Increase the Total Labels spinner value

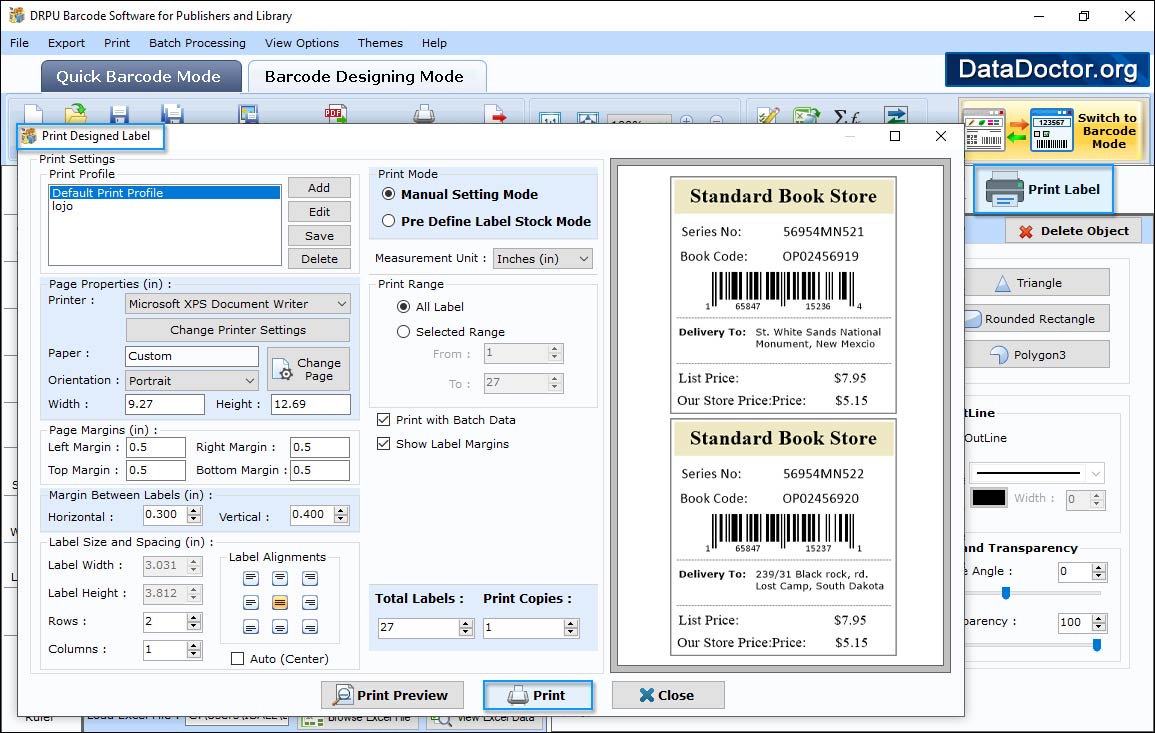click(466, 623)
